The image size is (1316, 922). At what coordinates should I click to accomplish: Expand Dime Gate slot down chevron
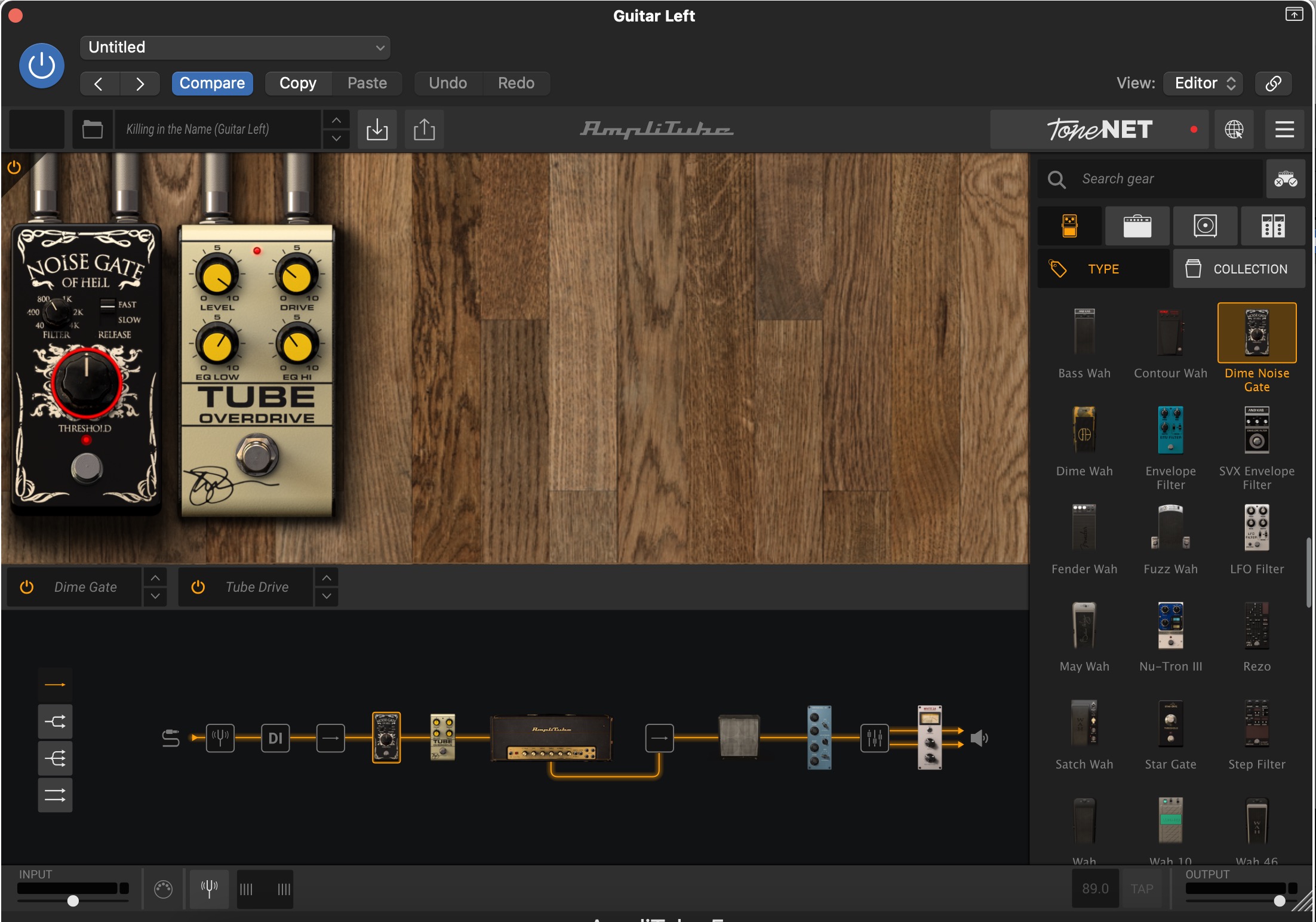click(155, 596)
